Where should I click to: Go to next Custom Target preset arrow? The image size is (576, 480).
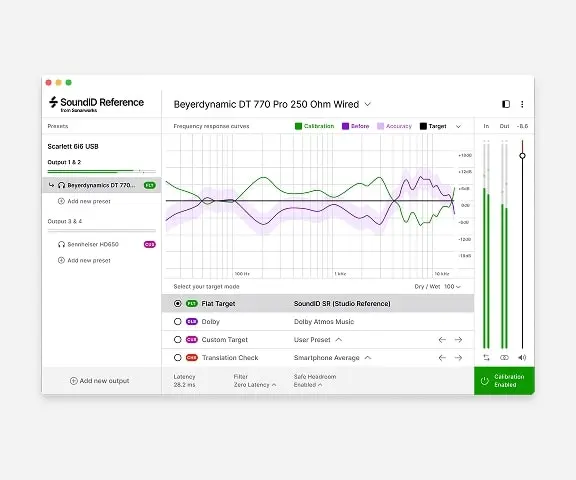tap(458, 340)
